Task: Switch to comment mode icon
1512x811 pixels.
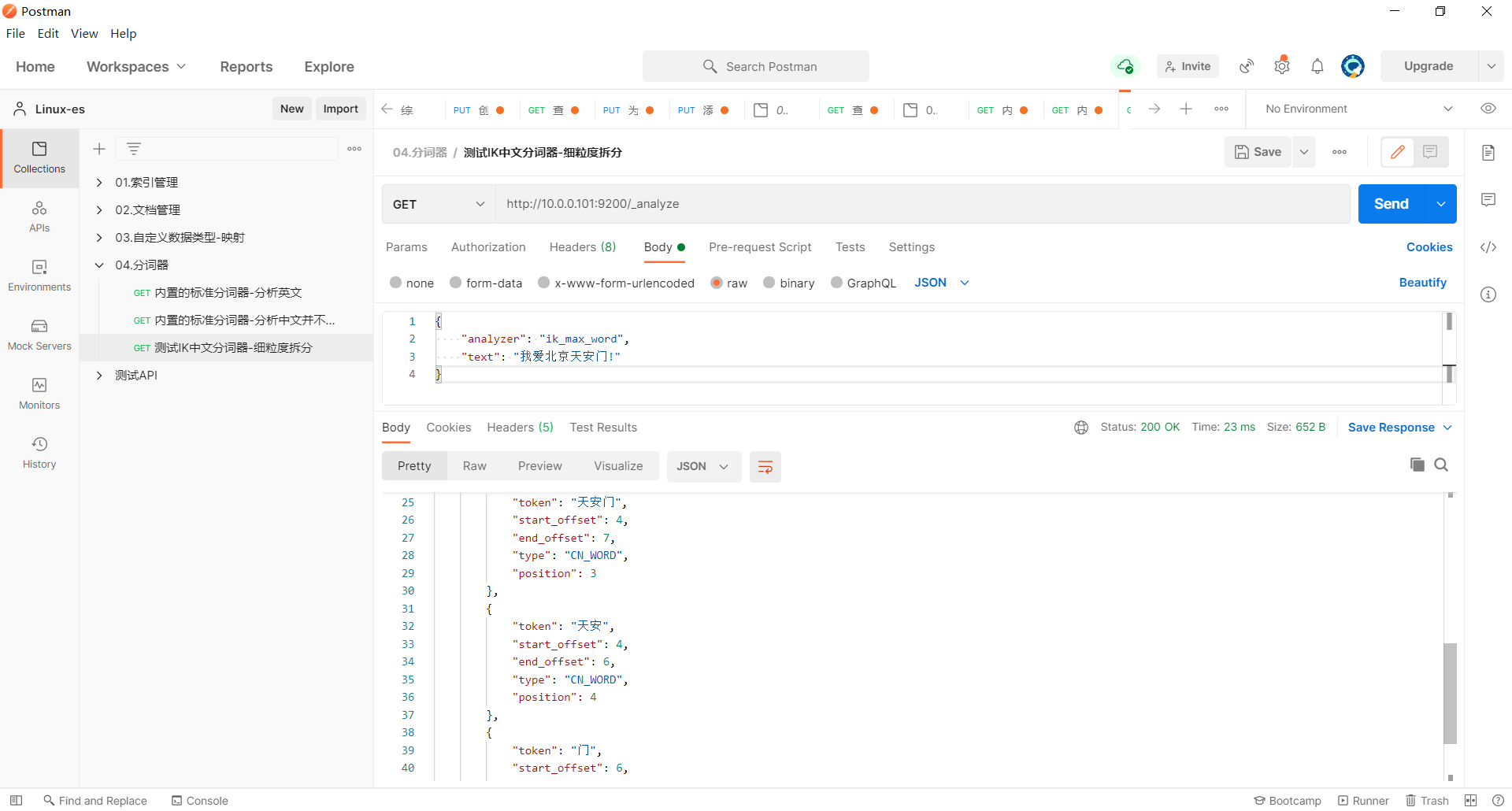Action: point(1431,152)
